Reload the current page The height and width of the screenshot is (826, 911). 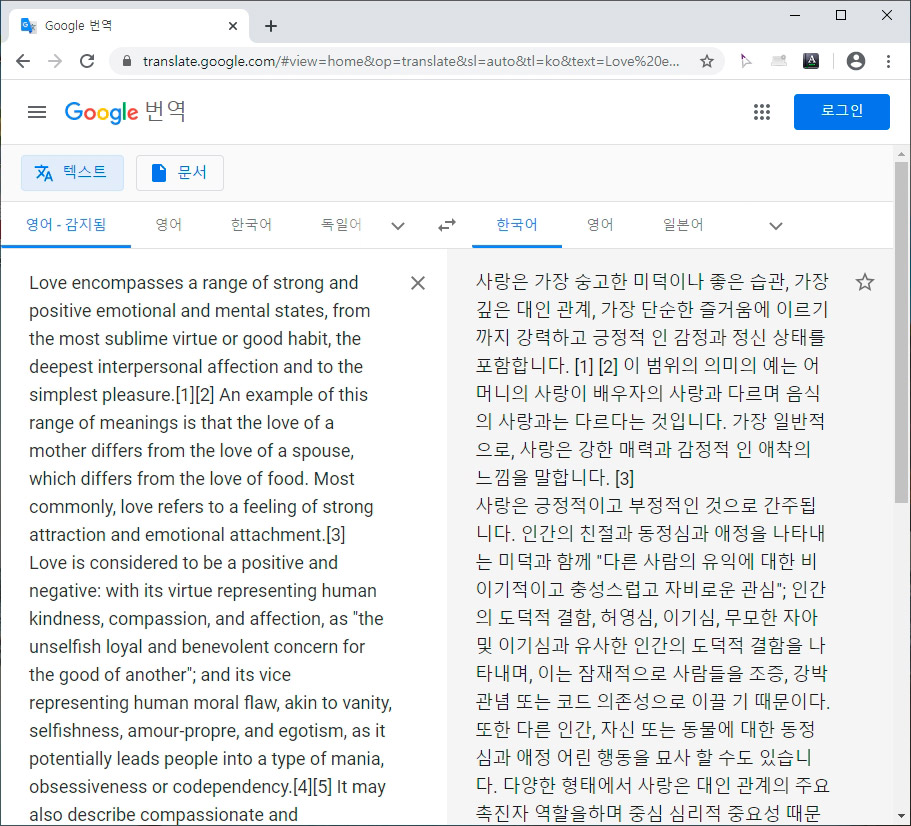(x=87, y=61)
